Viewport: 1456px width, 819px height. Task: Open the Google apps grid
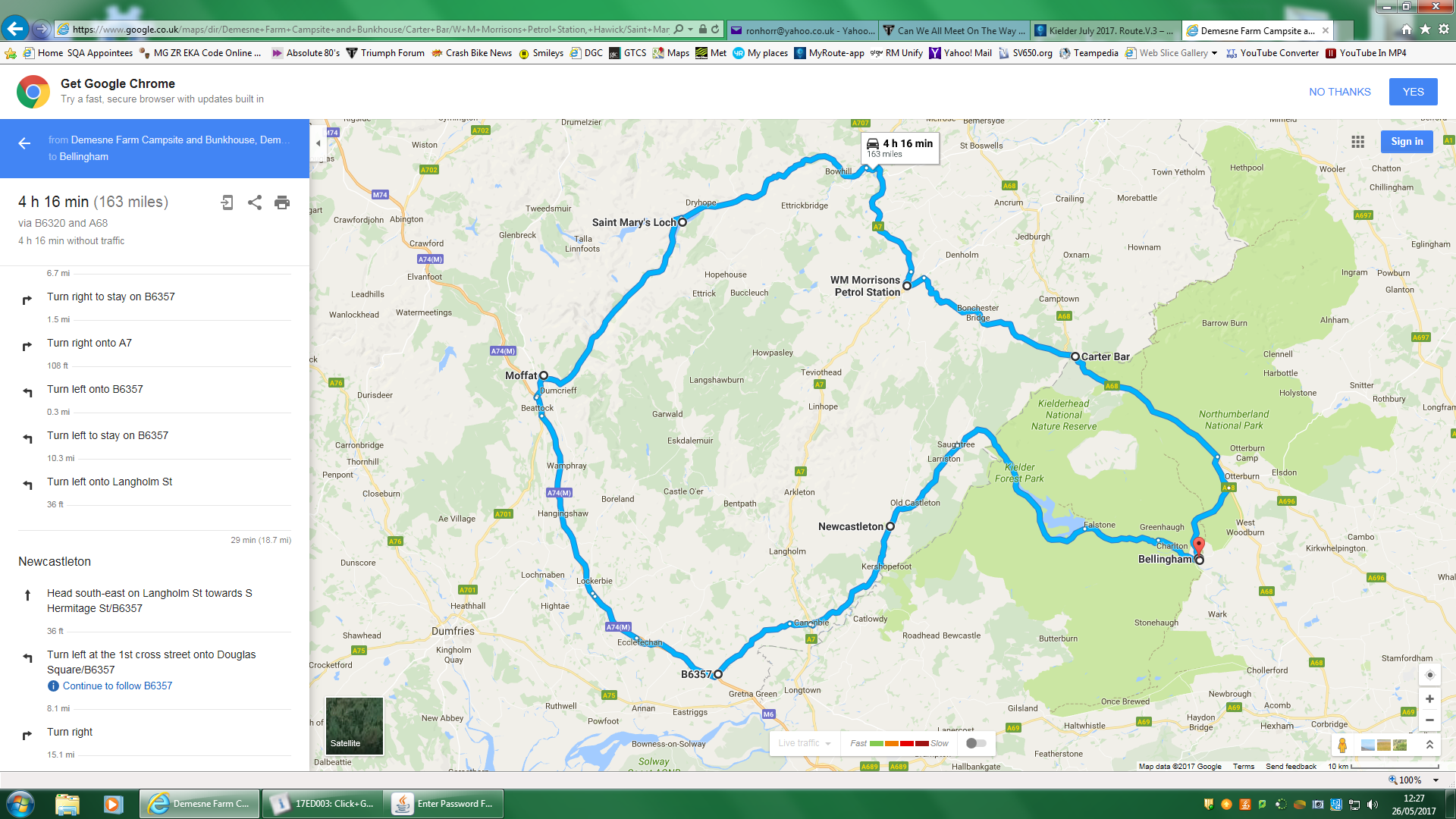[1357, 142]
